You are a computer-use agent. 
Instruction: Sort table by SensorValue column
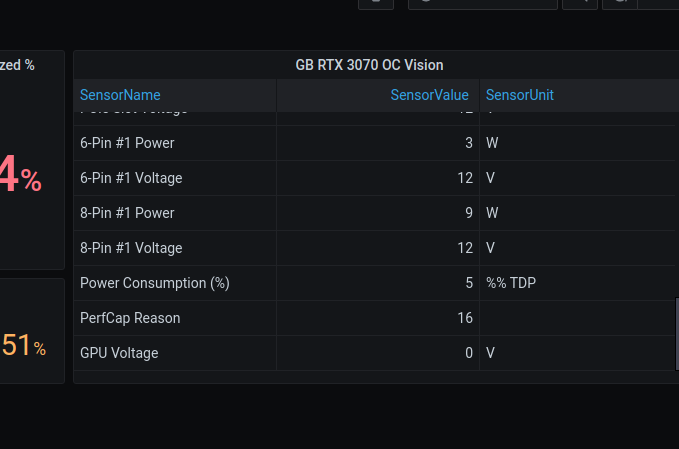(x=429, y=95)
